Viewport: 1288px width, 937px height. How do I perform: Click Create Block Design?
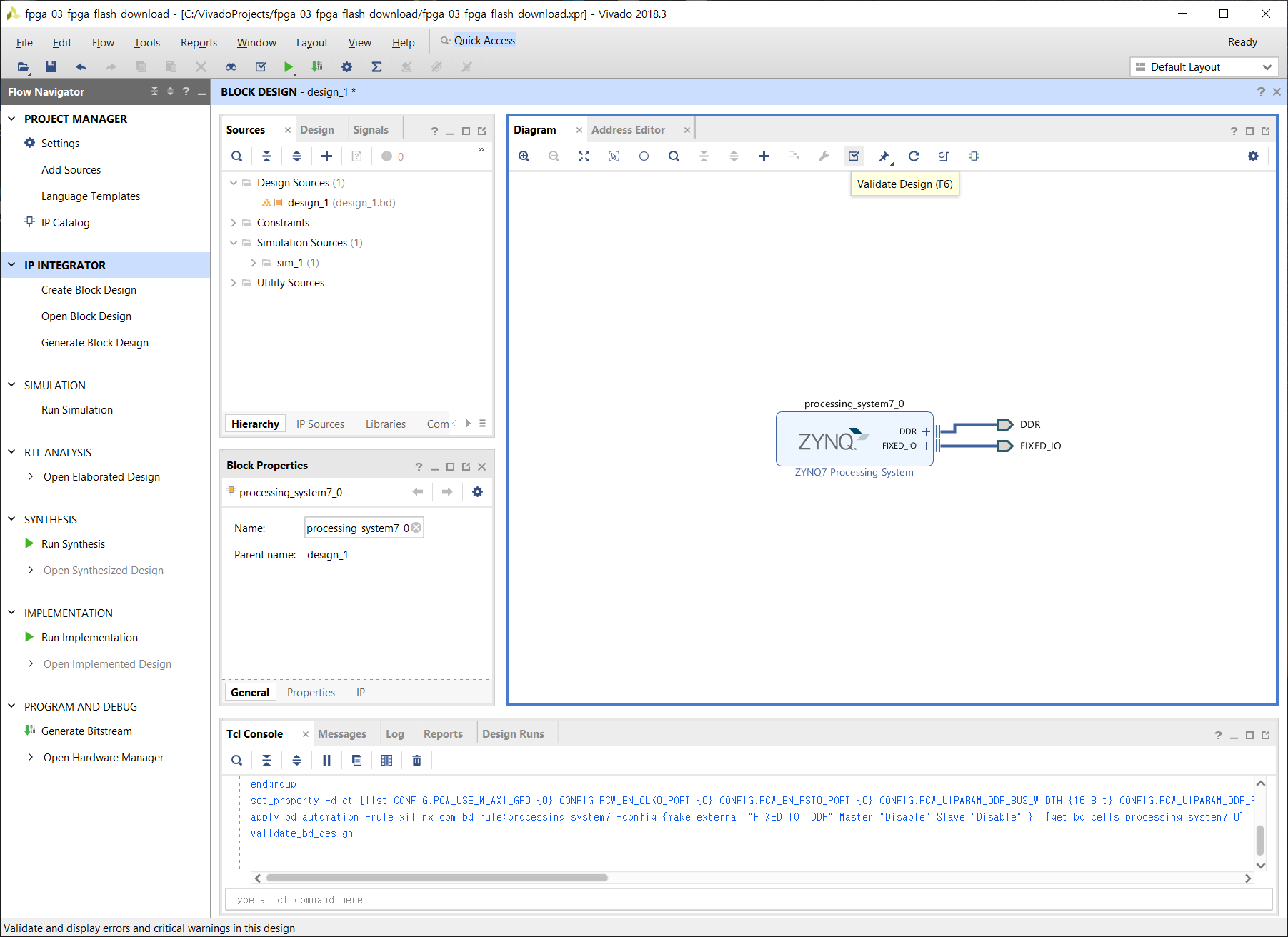click(x=89, y=290)
